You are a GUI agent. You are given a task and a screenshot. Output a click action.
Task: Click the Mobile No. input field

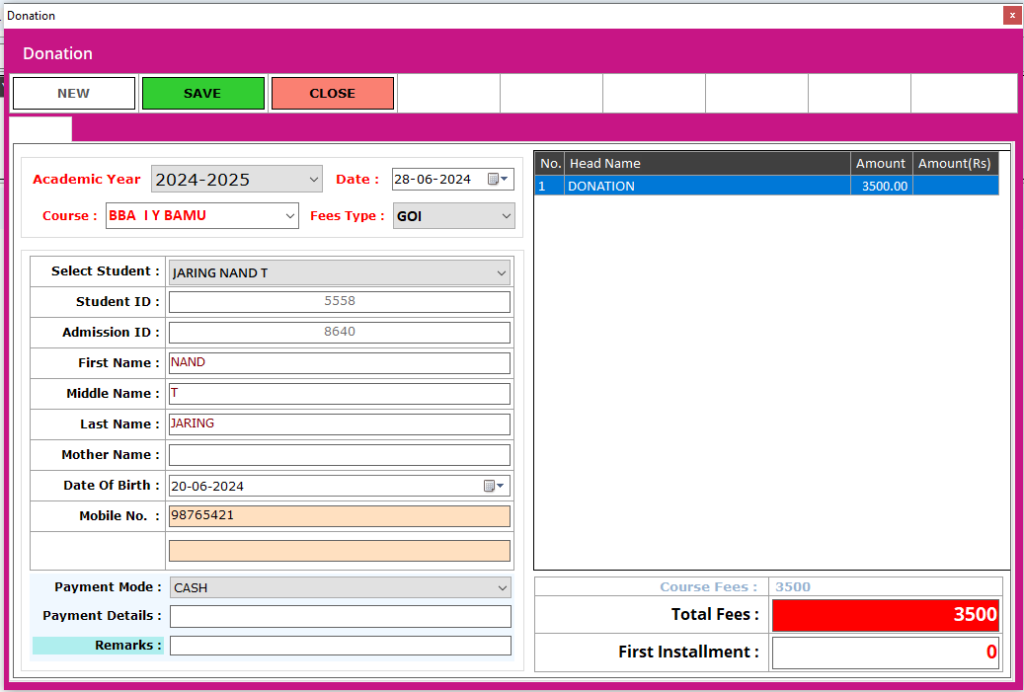tap(339, 516)
